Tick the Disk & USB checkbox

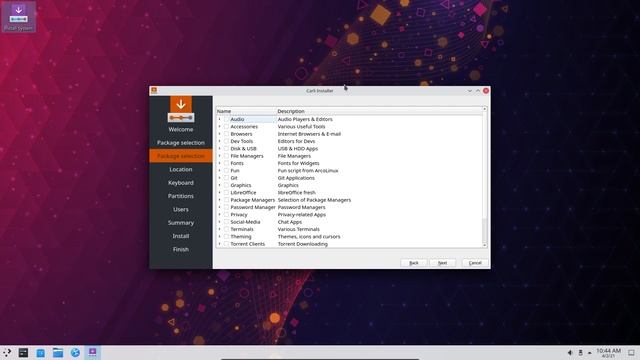coord(226,149)
